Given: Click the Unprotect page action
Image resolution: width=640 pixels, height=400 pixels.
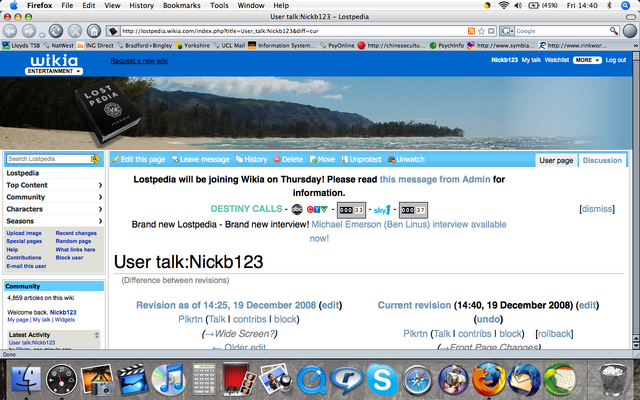Looking at the screenshot, I should click(361, 159).
